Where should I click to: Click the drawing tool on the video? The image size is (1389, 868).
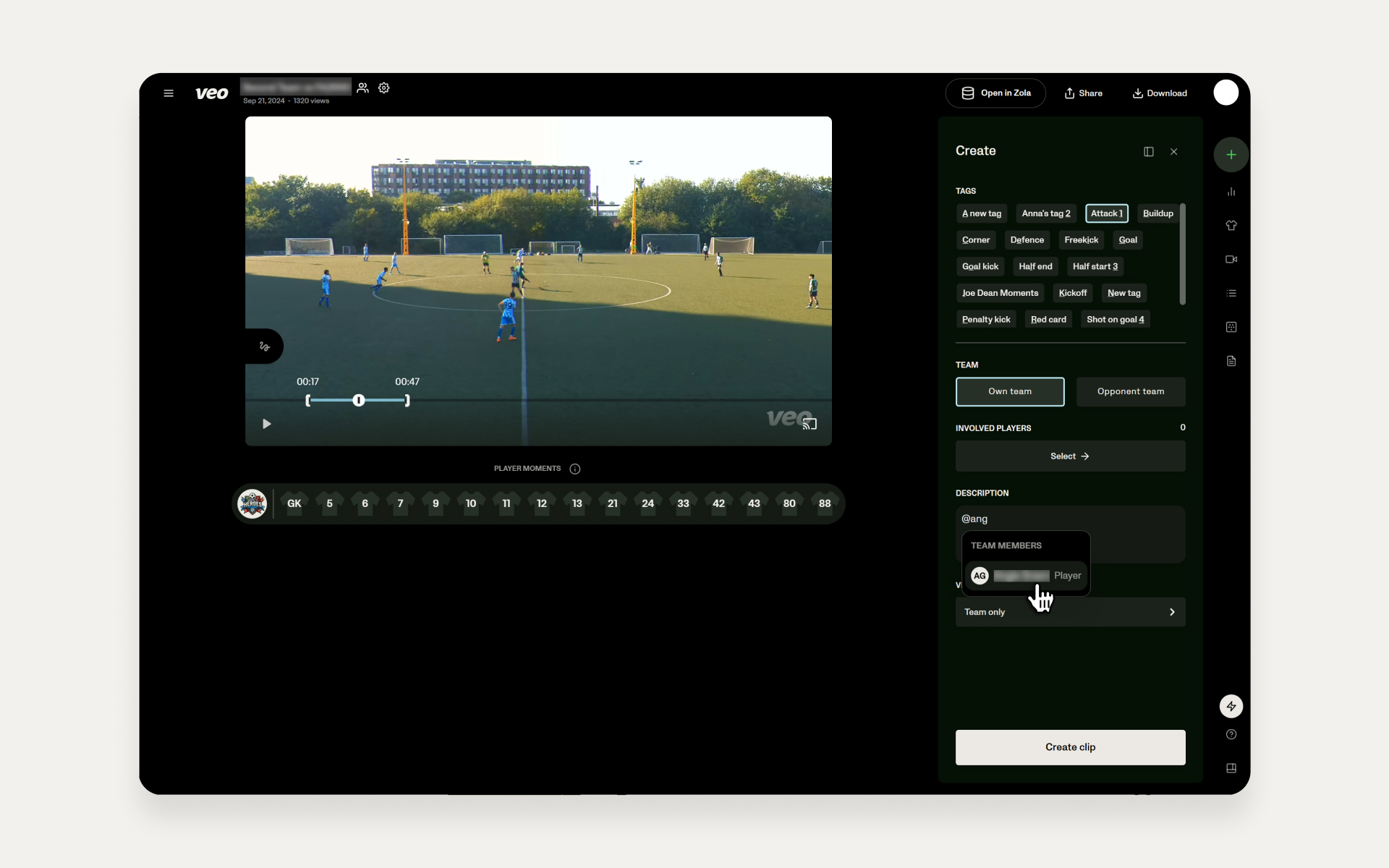pyautogui.click(x=265, y=346)
